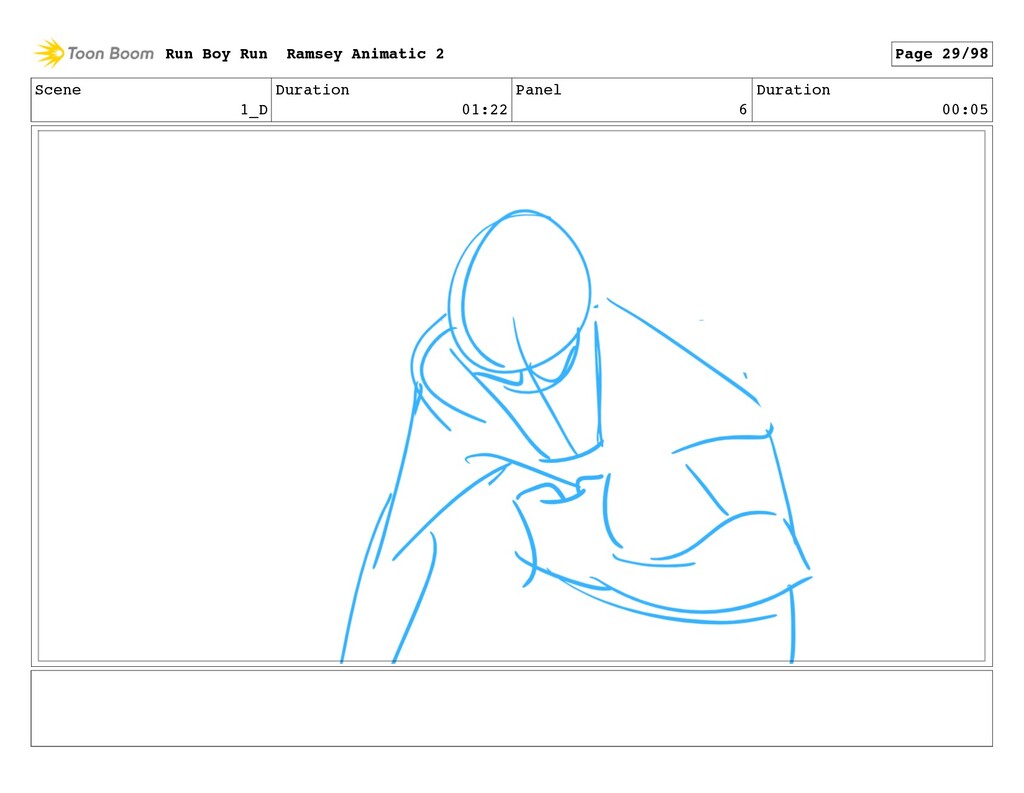
Task: Click the 'Toon Boom' logo wordmark
Action: (x=110, y=54)
